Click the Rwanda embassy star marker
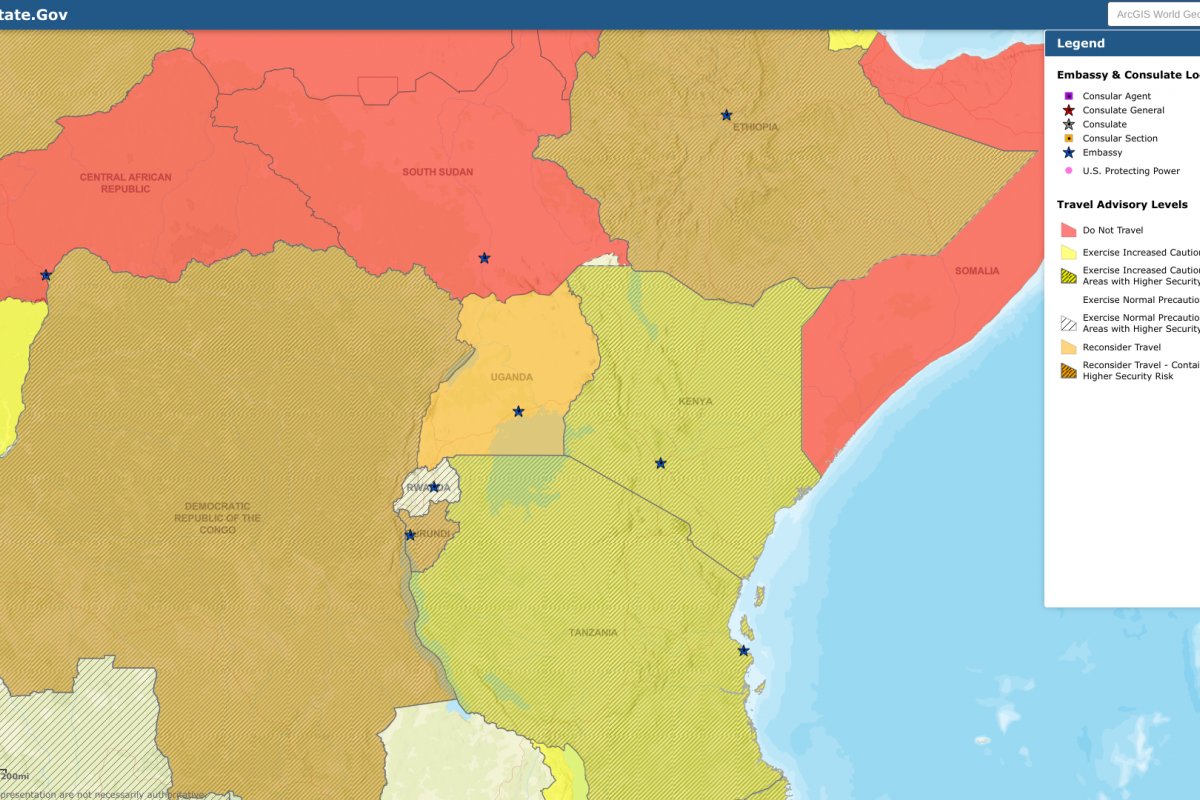The height and width of the screenshot is (800, 1200). click(x=434, y=487)
